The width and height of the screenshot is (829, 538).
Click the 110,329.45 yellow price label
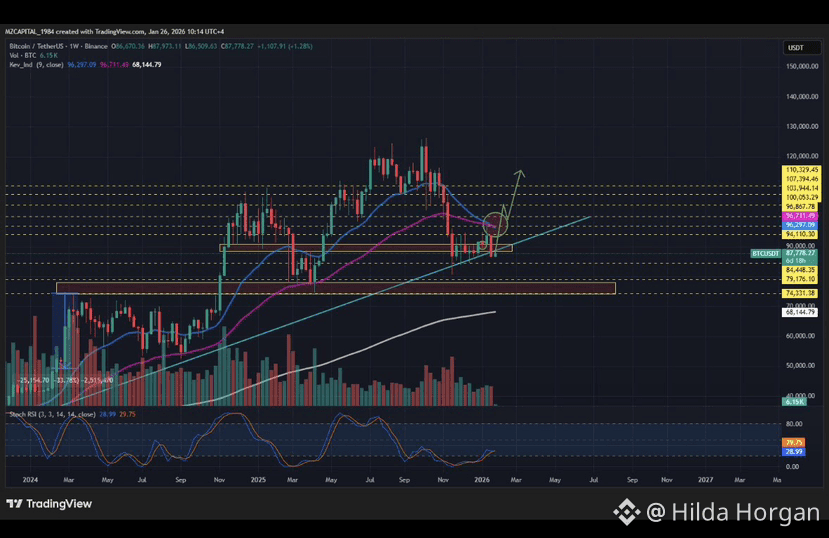pyautogui.click(x=802, y=170)
